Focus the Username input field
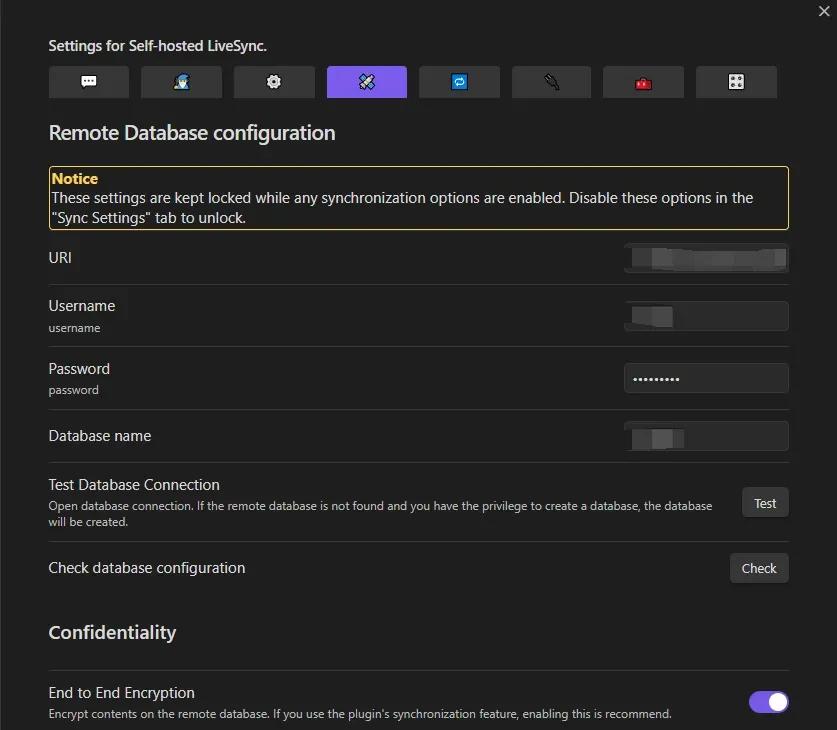Viewport: 837px width, 730px height. point(706,316)
